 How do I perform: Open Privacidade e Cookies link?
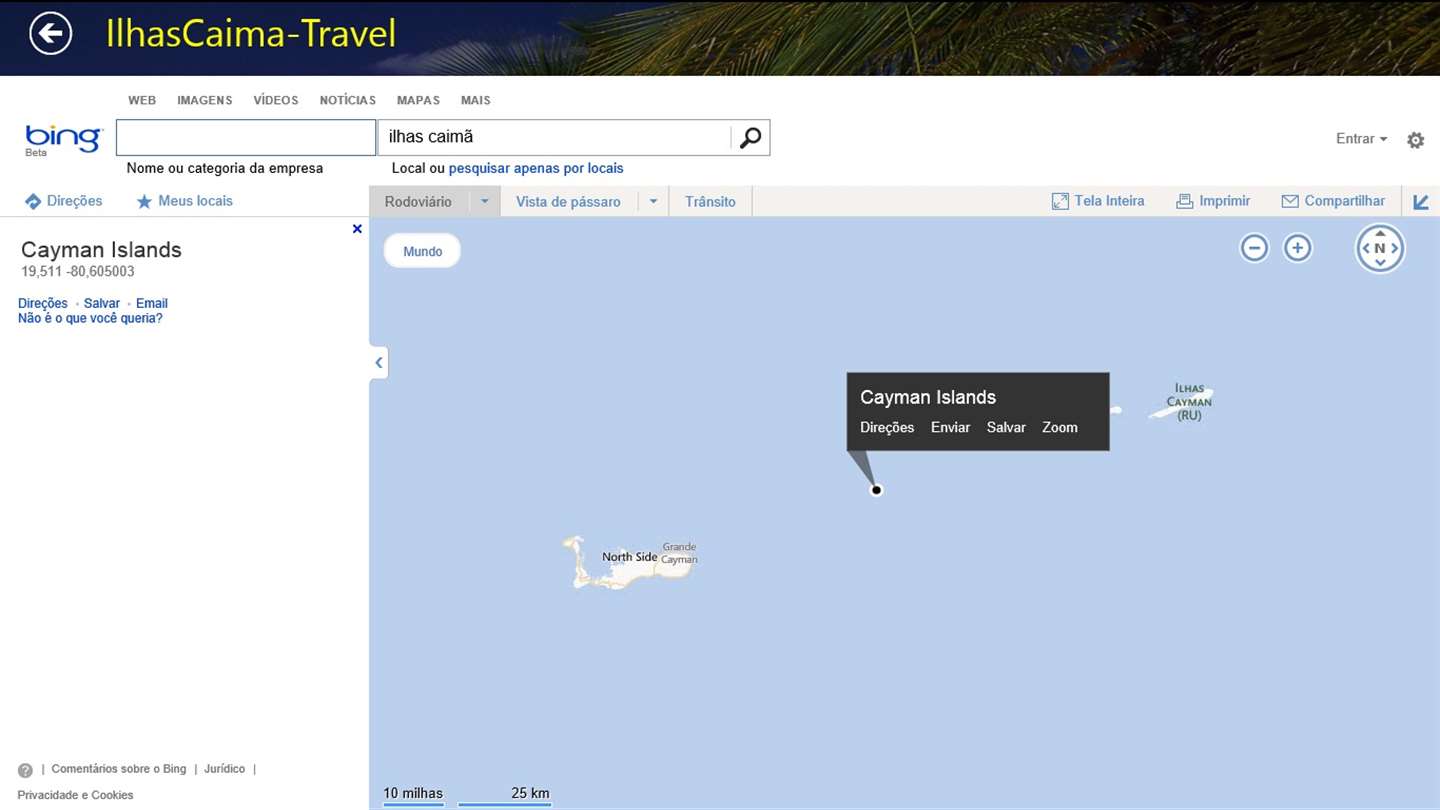coord(75,795)
